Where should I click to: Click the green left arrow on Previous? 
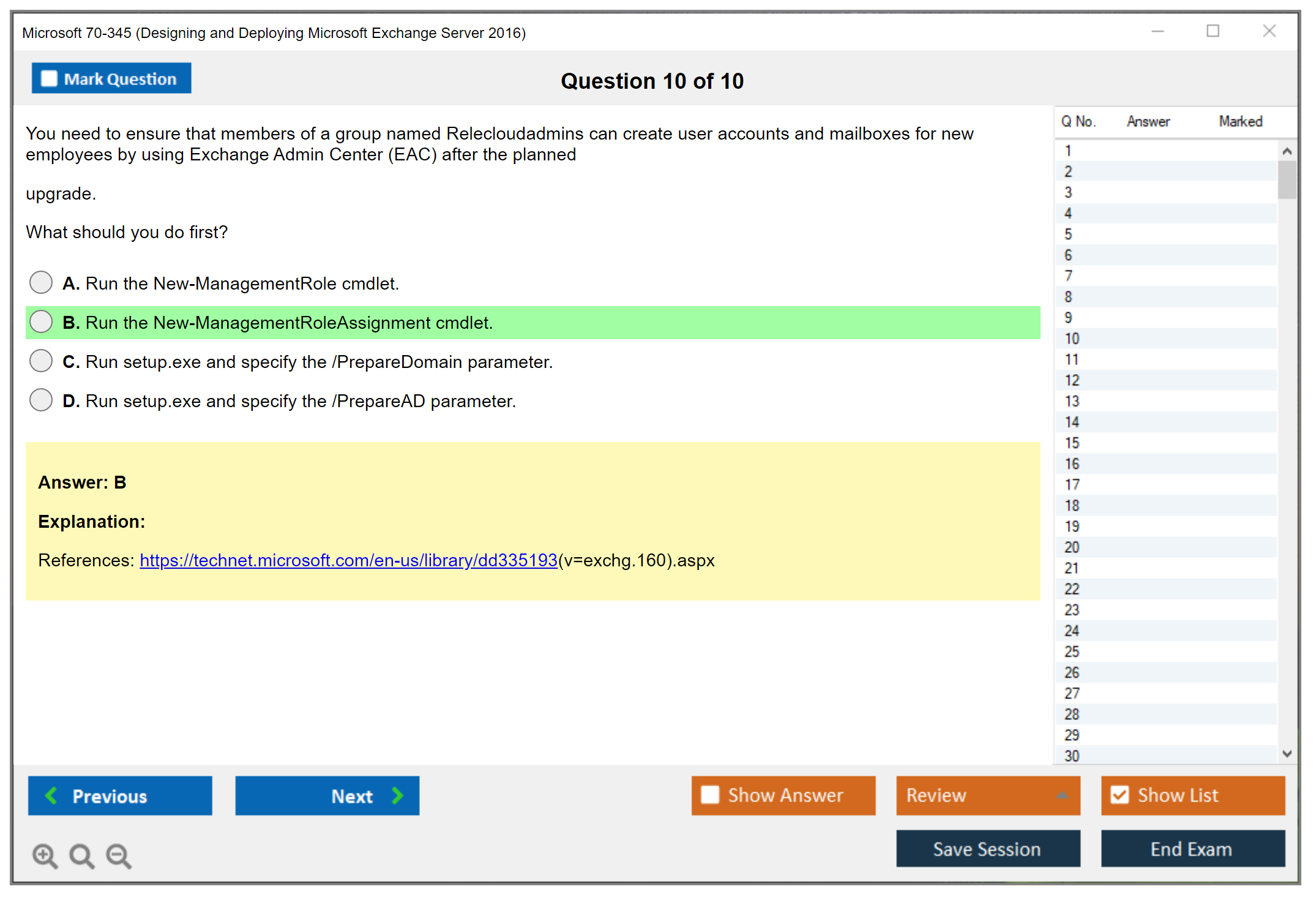pyautogui.click(x=51, y=795)
